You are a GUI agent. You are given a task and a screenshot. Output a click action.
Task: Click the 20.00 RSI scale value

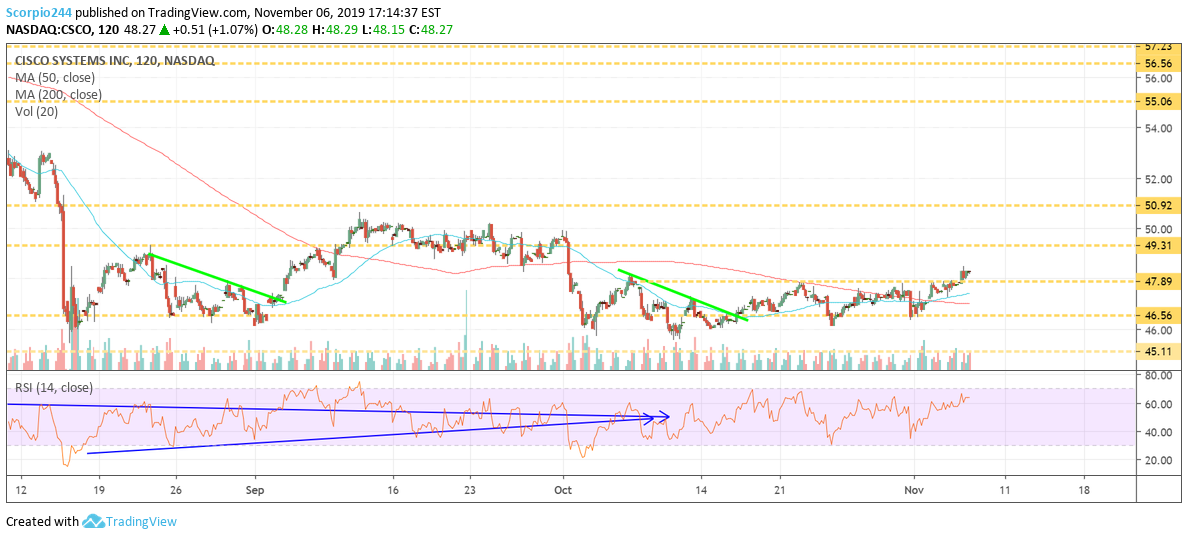tap(1158, 461)
